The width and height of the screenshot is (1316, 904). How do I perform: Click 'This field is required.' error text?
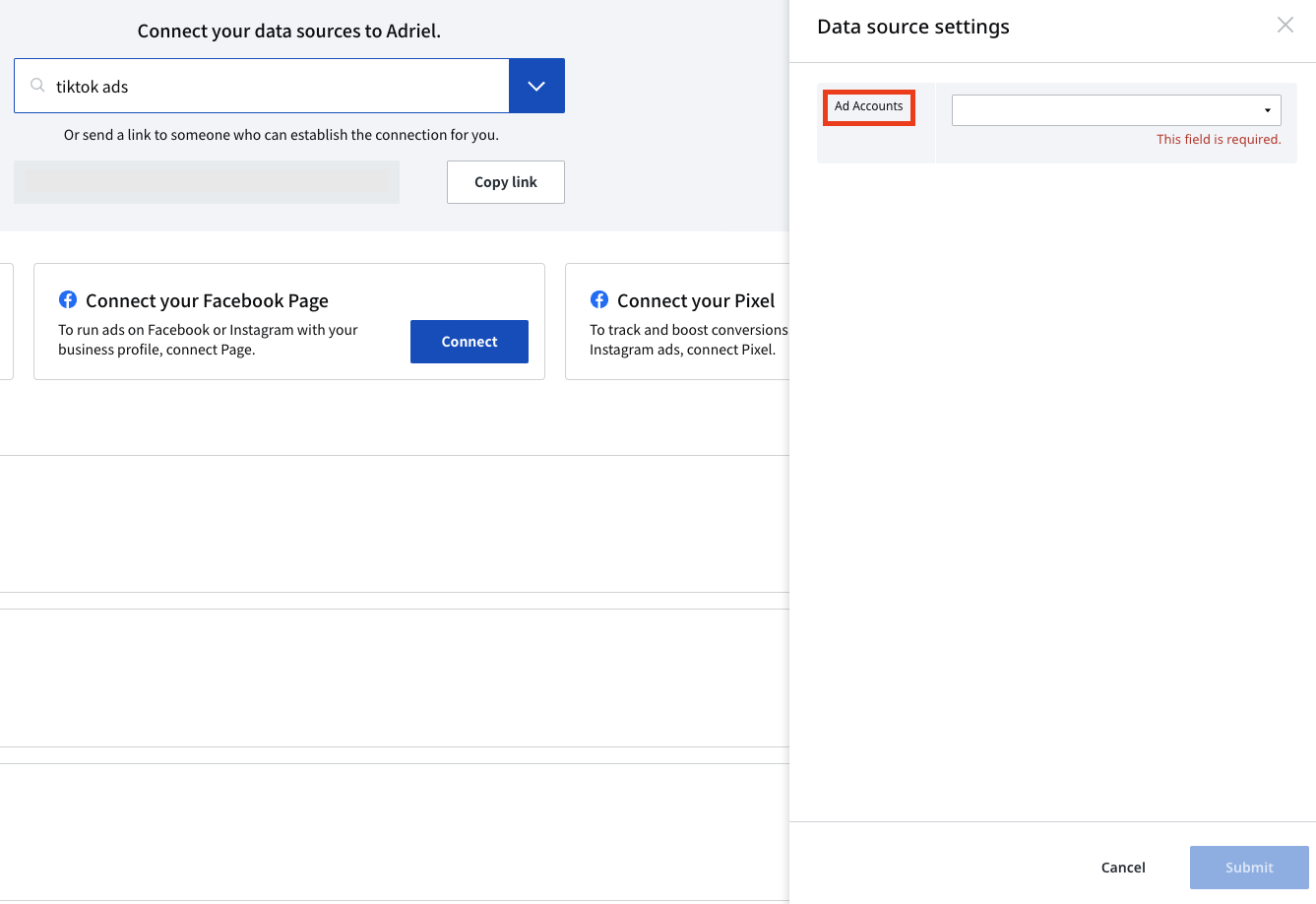pos(1219,140)
